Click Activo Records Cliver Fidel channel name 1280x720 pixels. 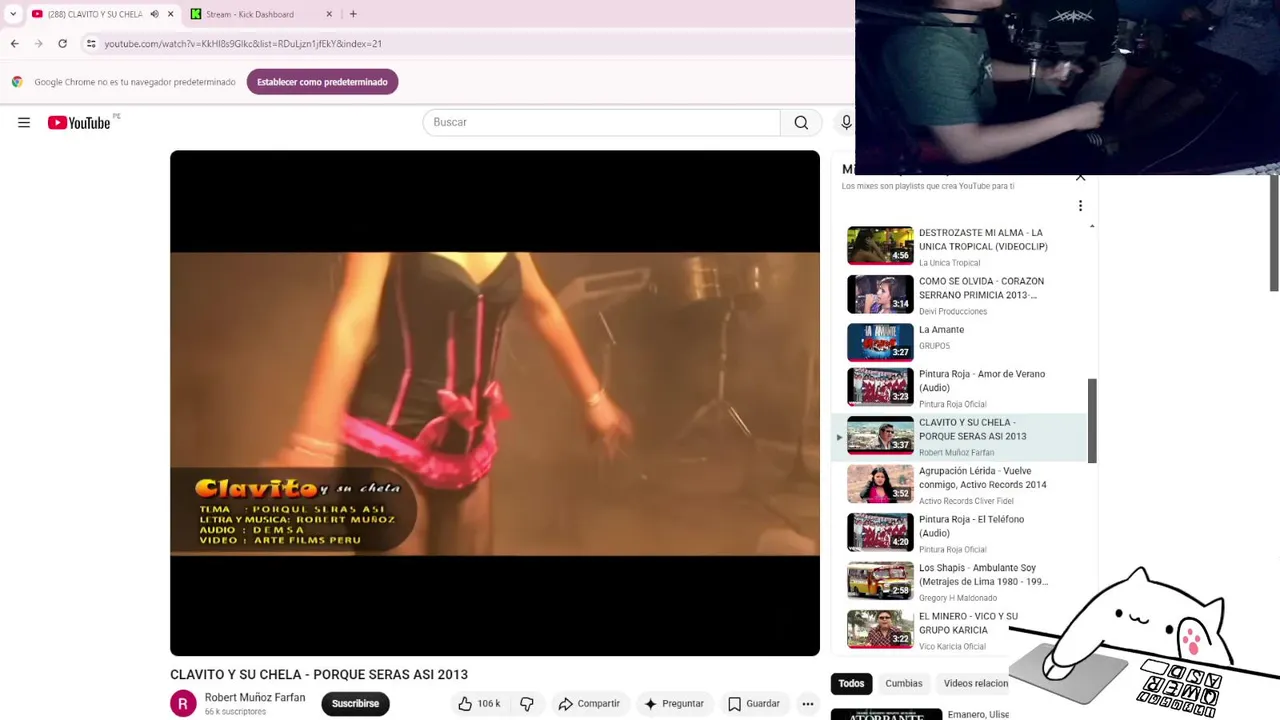click(x=966, y=501)
